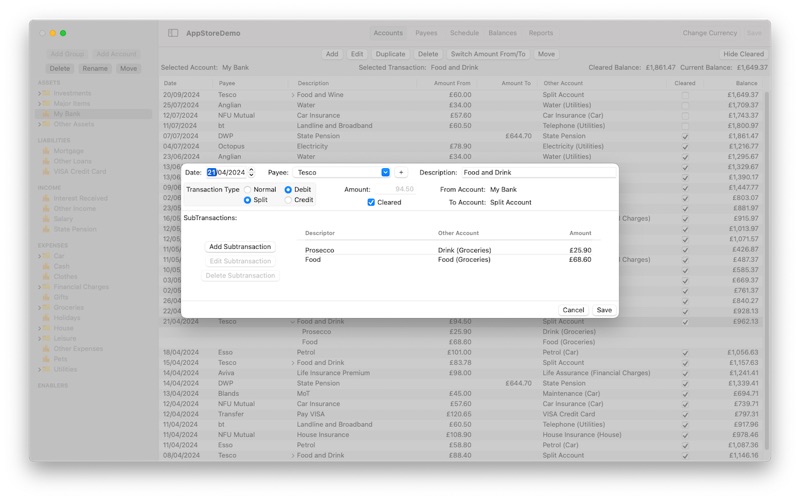Click the VISA Credit Card folder icon

click(46, 171)
